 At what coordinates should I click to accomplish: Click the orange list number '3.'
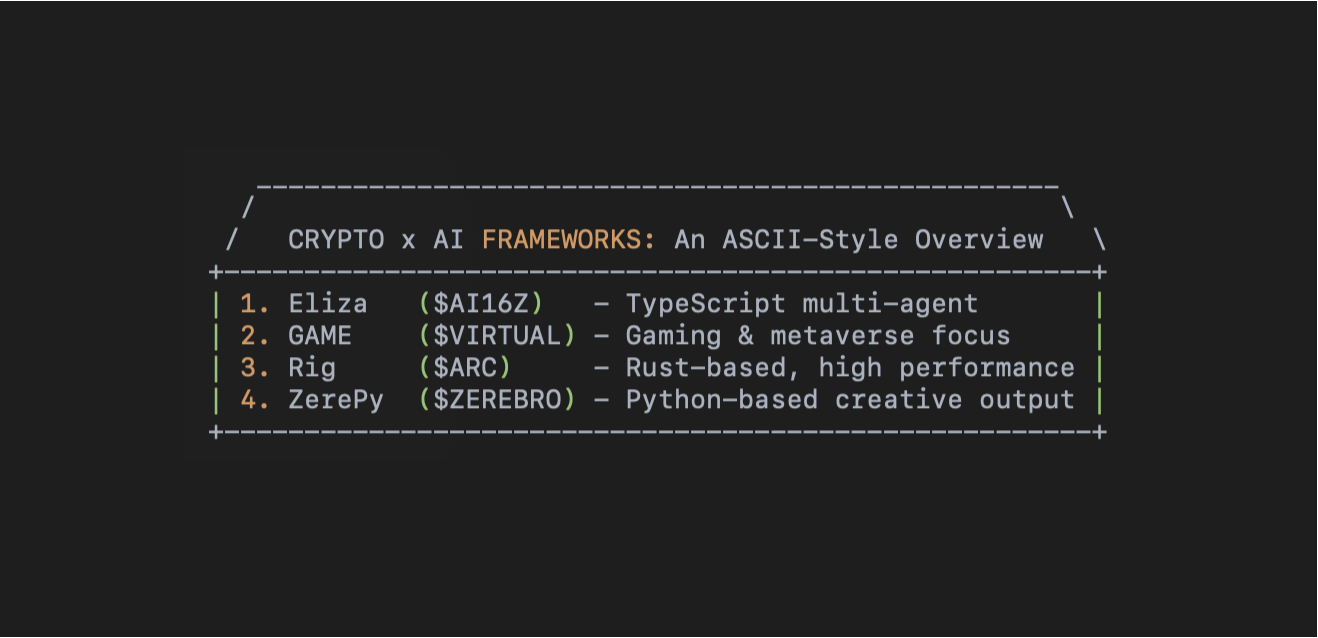pos(255,368)
